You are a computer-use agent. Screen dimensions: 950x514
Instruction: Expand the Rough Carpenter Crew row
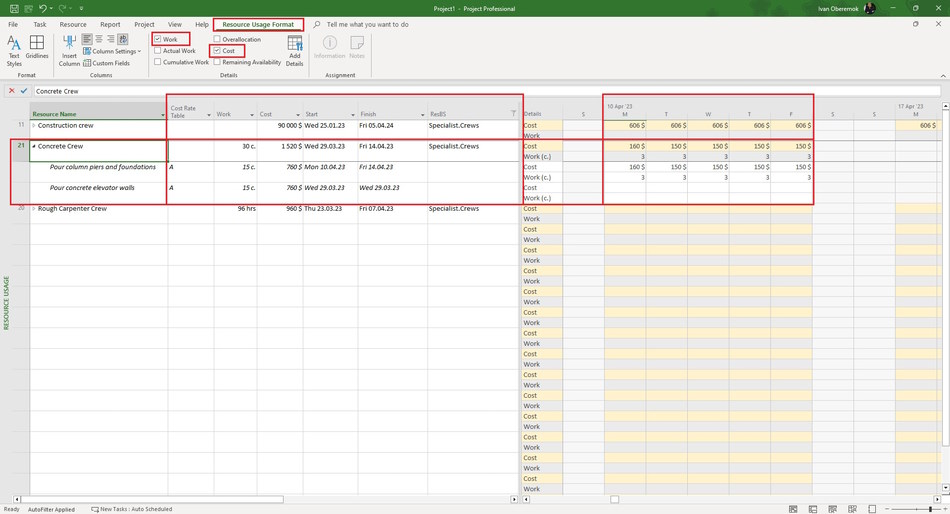[x=34, y=209]
